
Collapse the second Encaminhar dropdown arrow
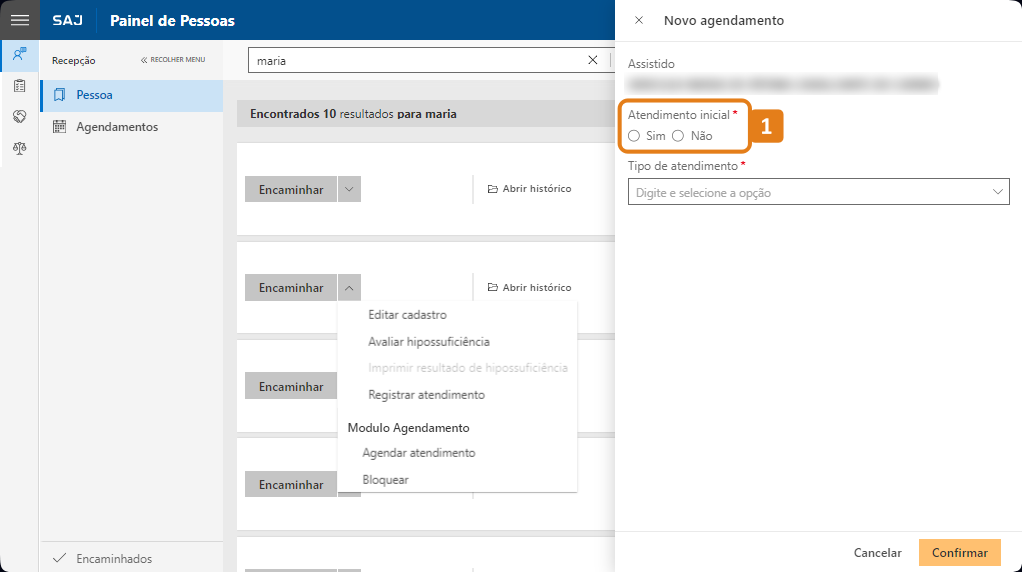[349, 287]
